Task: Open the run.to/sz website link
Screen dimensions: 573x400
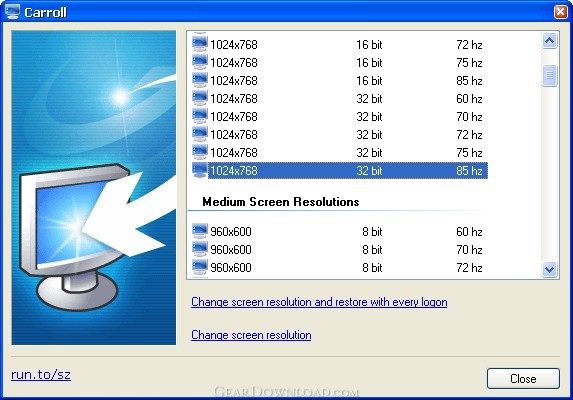Action: [41, 375]
